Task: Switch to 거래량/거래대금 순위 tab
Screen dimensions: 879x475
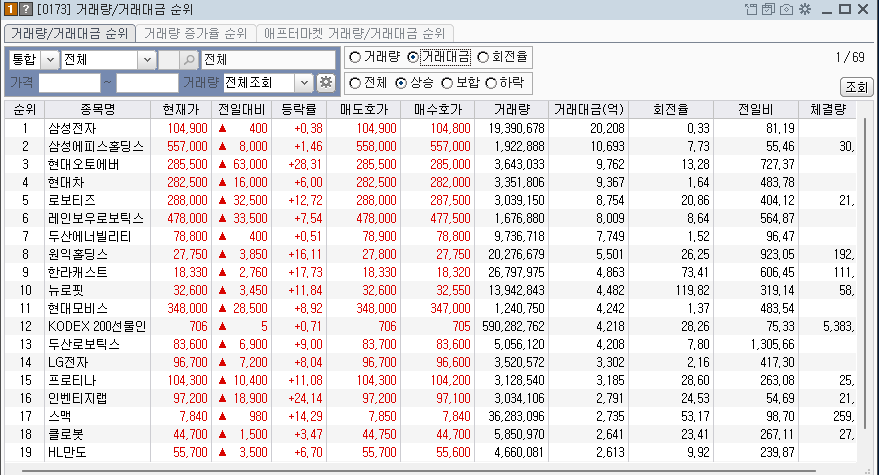Action: tap(70, 34)
